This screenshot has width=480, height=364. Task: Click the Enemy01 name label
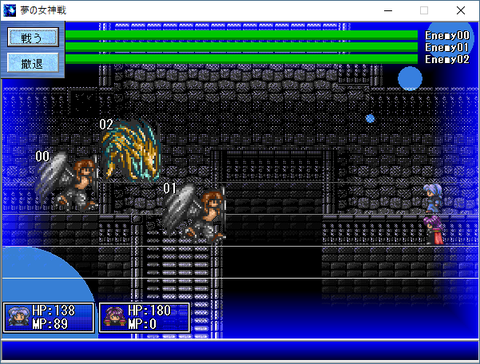point(447,47)
